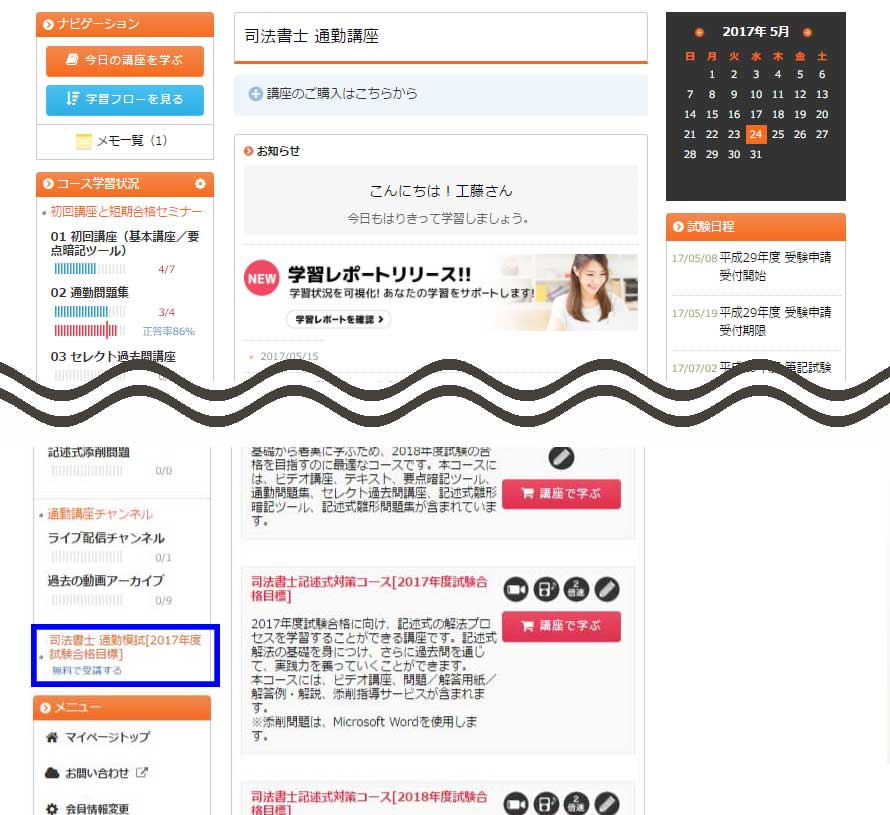Click お知らせ section arrow icon

(x=248, y=151)
